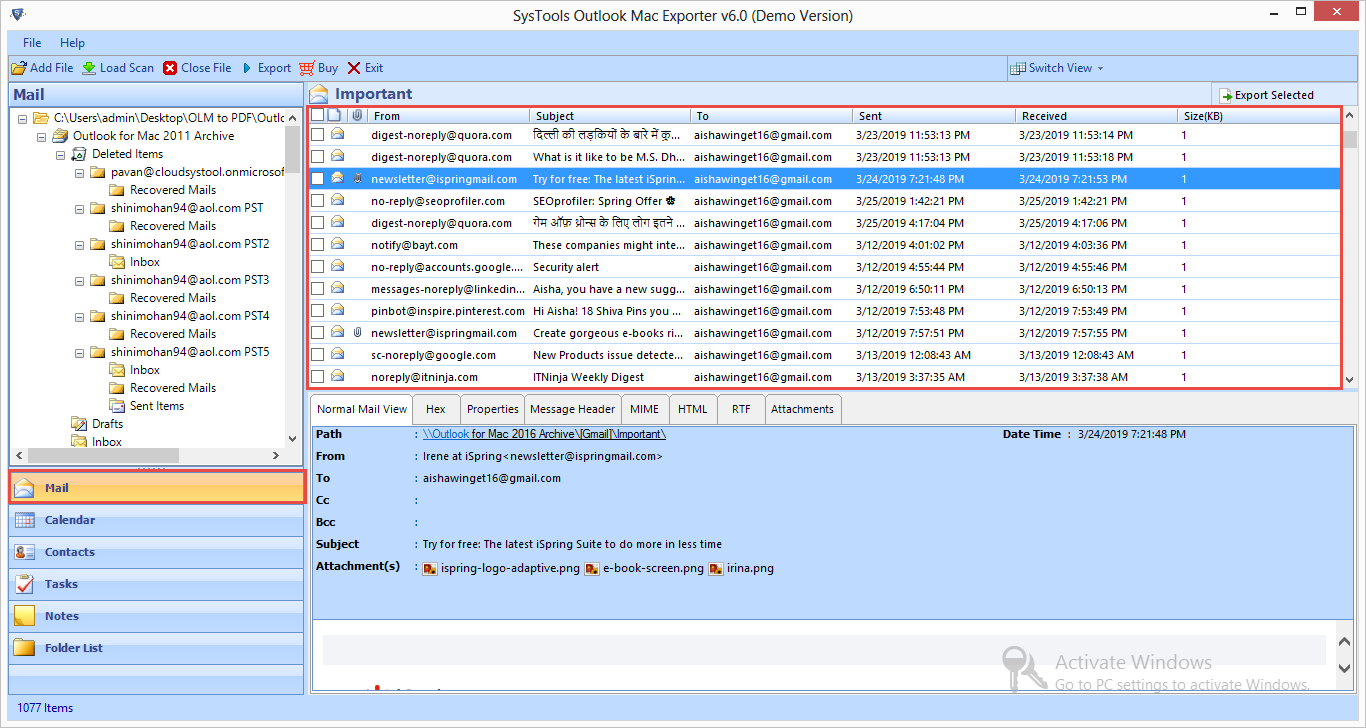Screen dimensions: 1366x728
Task: Collapse shinimohan94@aol.com PST2 node
Action: tap(80, 244)
